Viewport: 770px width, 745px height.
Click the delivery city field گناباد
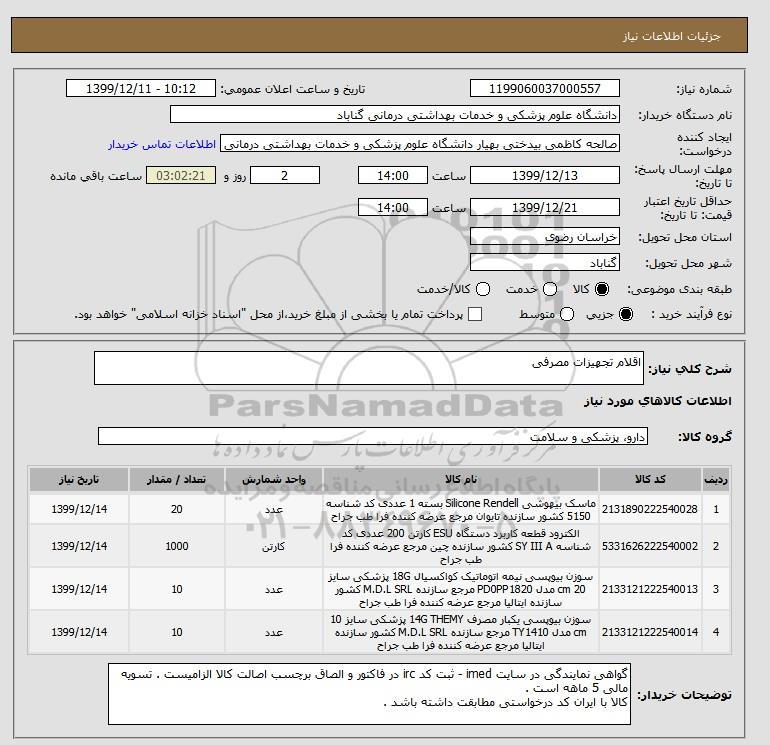[x=545, y=262]
